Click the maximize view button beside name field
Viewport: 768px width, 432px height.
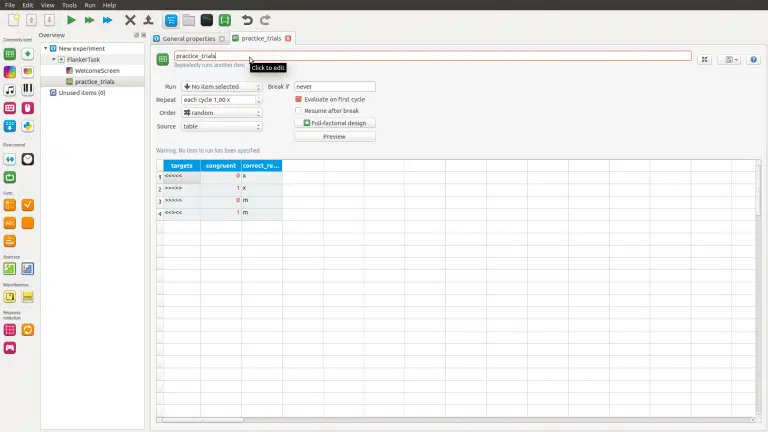coord(704,59)
